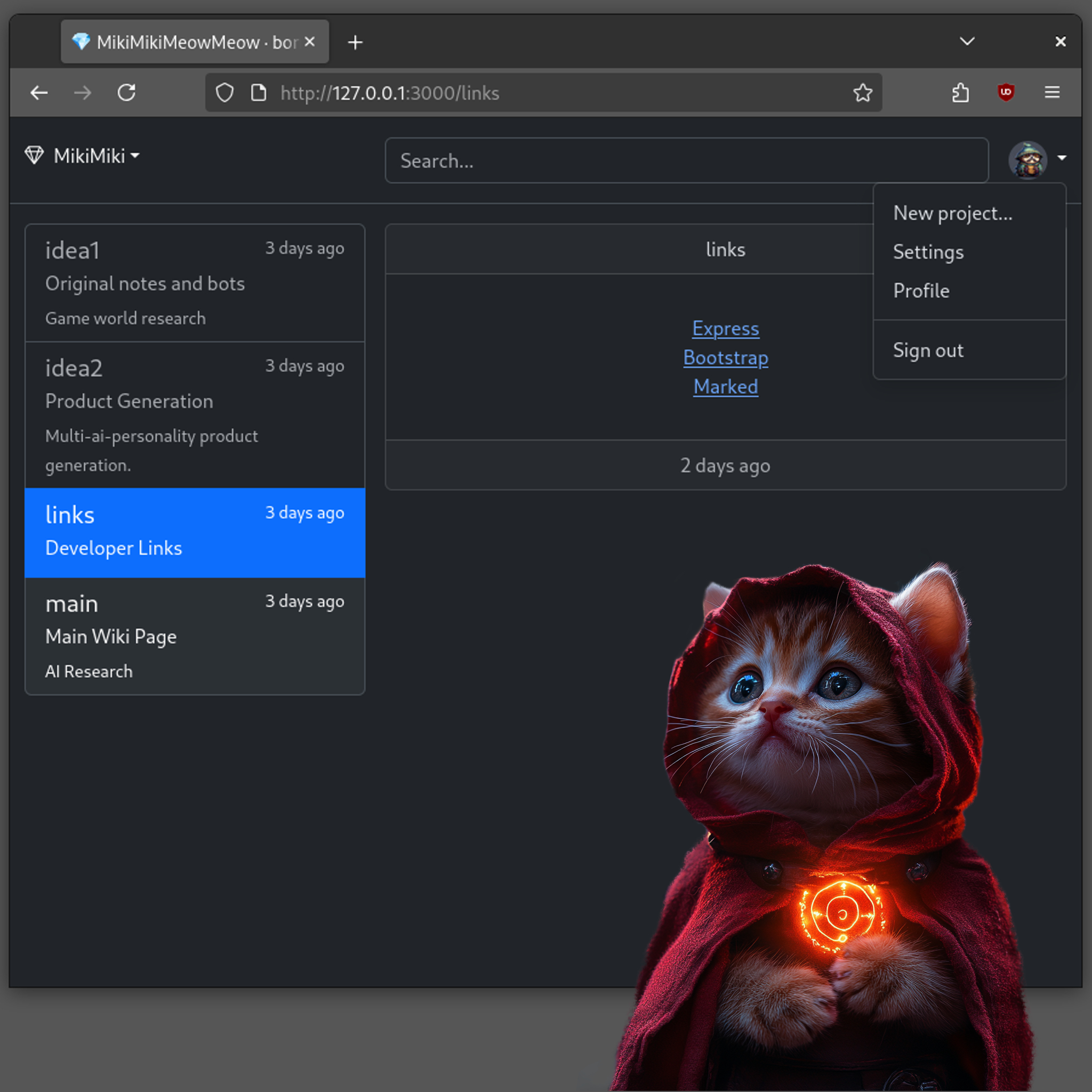Click the site information page icon

pyautogui.click(x=258, y=93)
